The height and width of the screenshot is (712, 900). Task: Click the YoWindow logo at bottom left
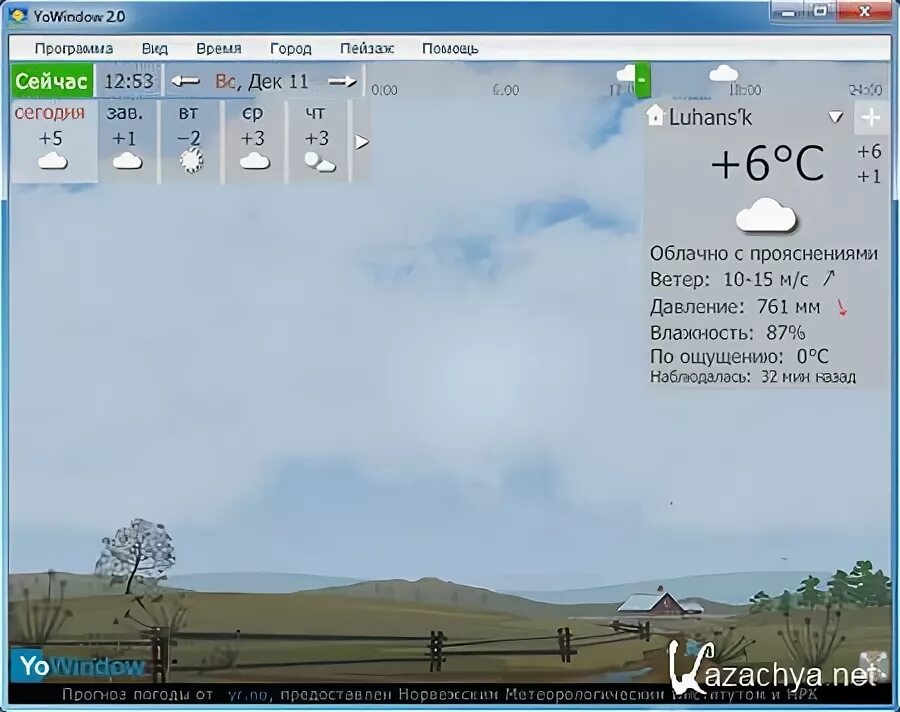point(80,665)
